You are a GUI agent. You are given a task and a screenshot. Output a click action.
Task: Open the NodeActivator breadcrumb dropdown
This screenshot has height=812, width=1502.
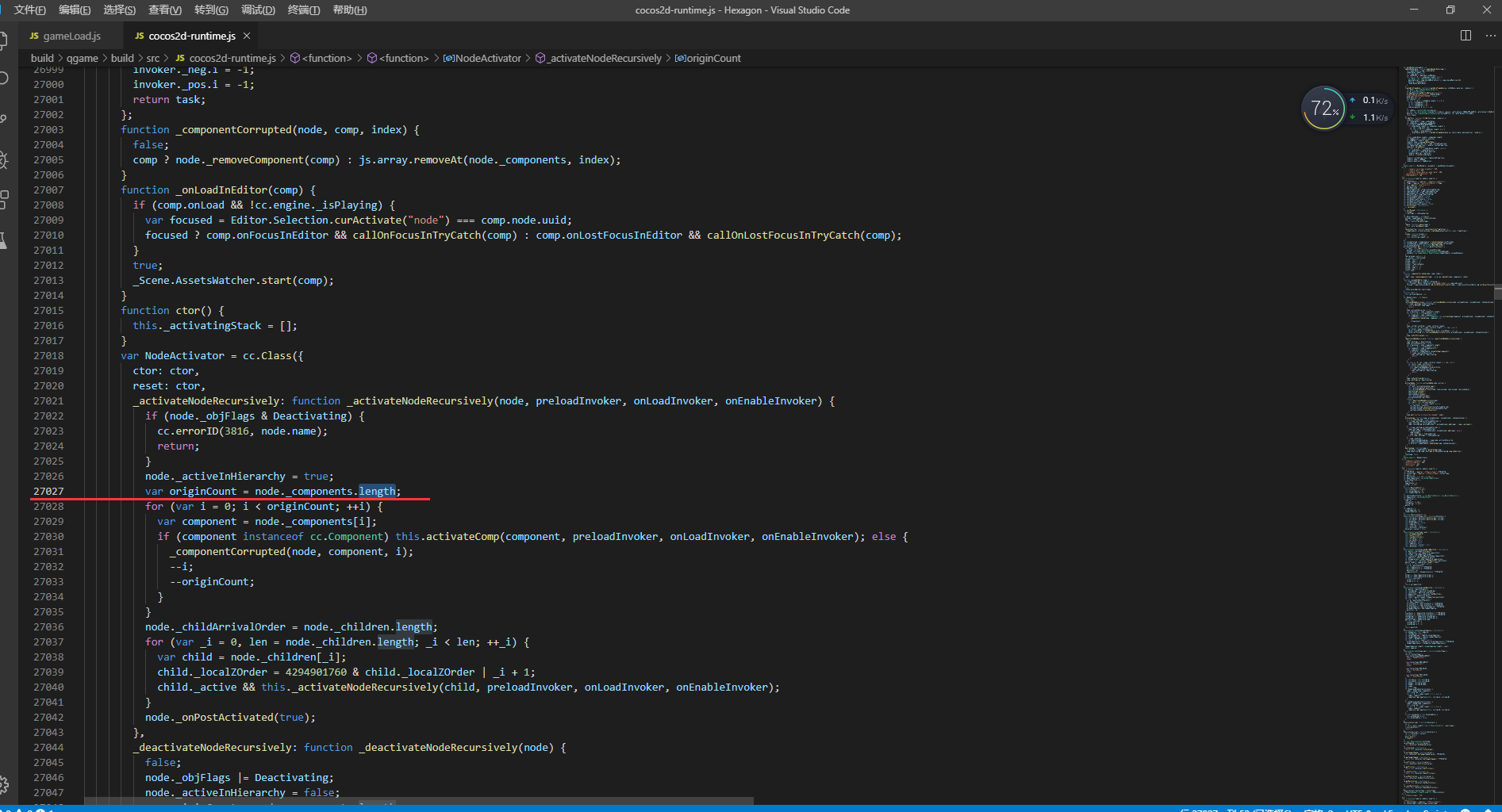[482, 58]
